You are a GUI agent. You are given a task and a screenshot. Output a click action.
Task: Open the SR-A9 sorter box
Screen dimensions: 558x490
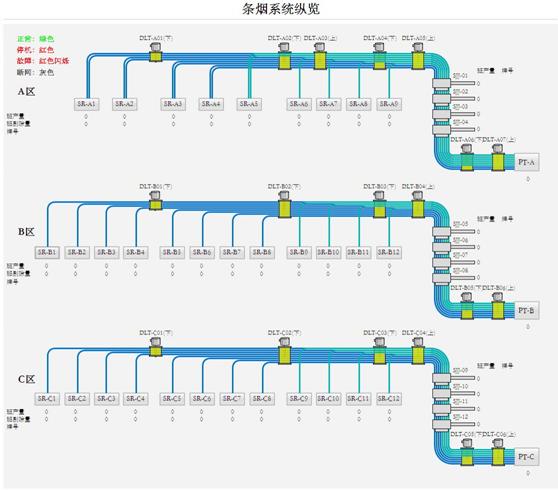389,104
